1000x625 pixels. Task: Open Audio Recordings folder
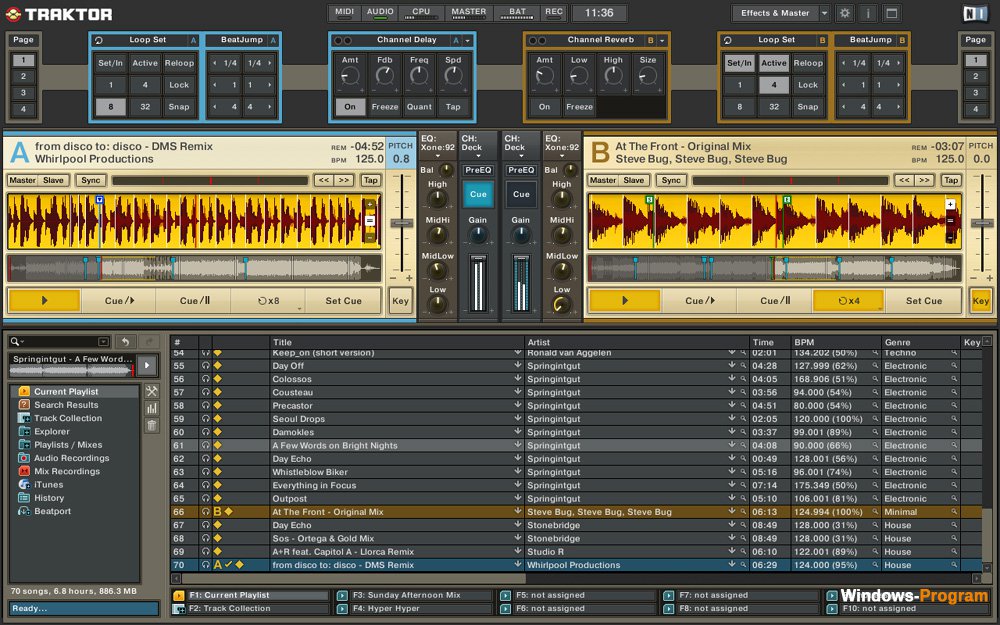[71, 458]
